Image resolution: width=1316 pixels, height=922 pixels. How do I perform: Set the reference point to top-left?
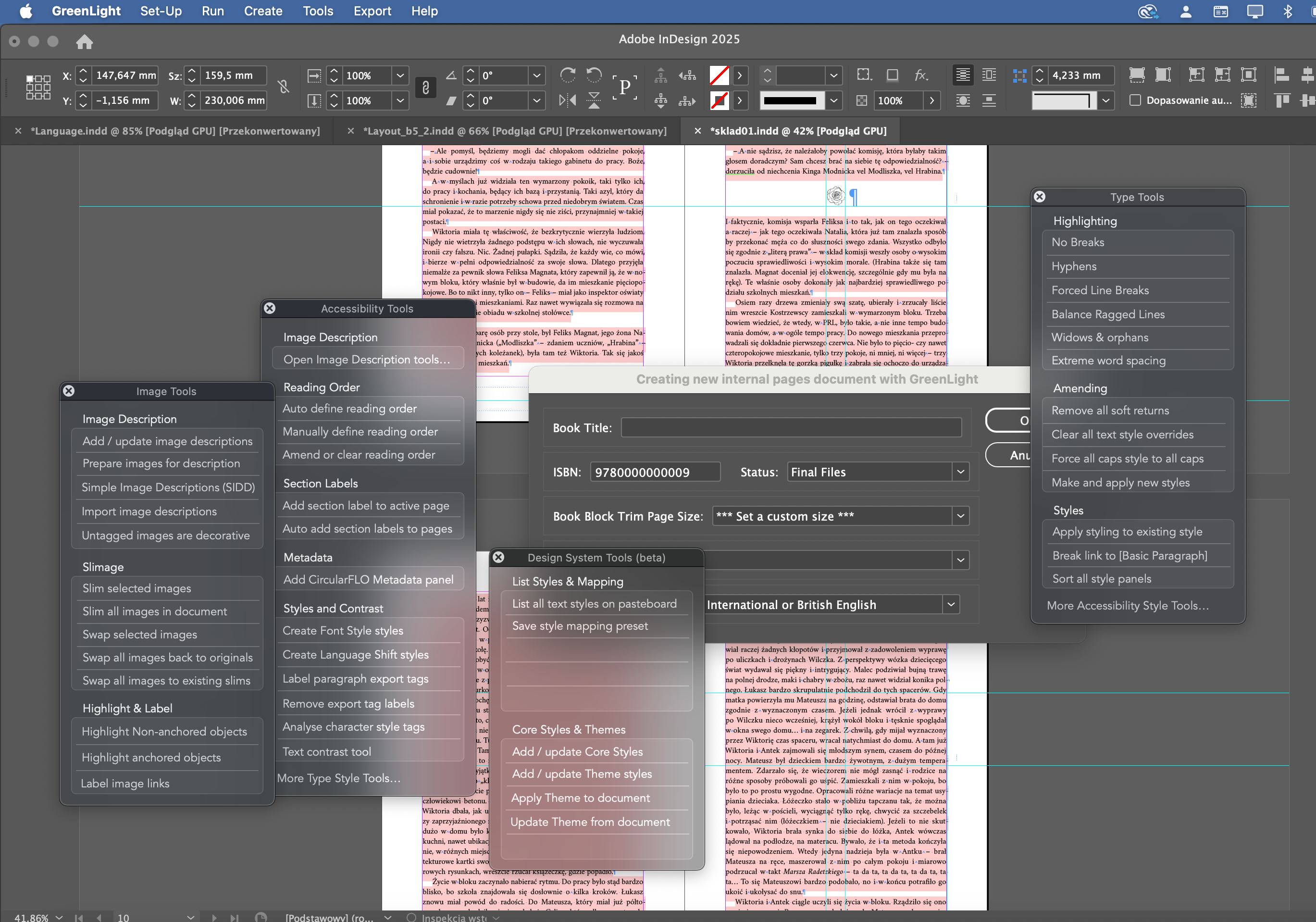coord(30,79)
